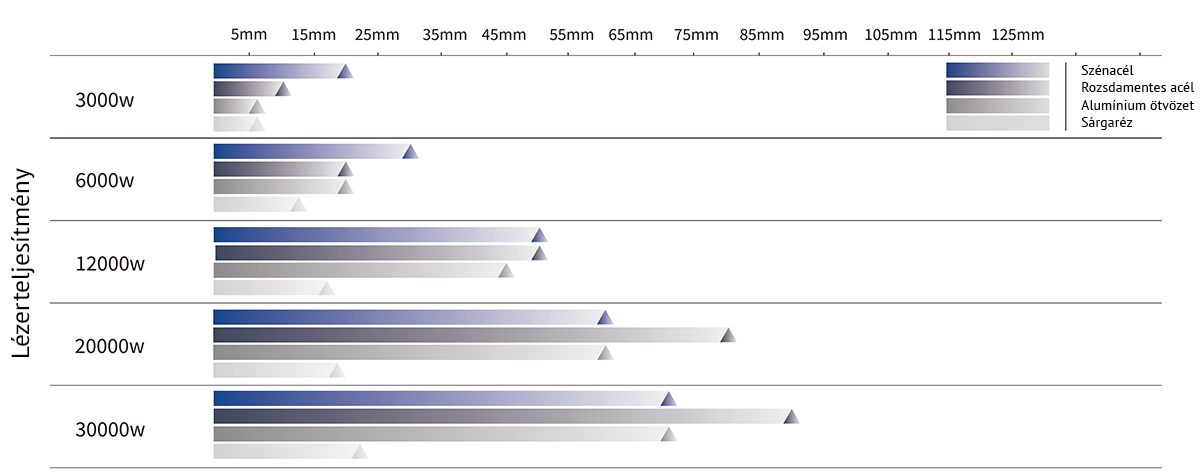Click the Rozsdamentes acél legend swatch
This screenshot has height=473, width=1200.
tap(997, 88)
